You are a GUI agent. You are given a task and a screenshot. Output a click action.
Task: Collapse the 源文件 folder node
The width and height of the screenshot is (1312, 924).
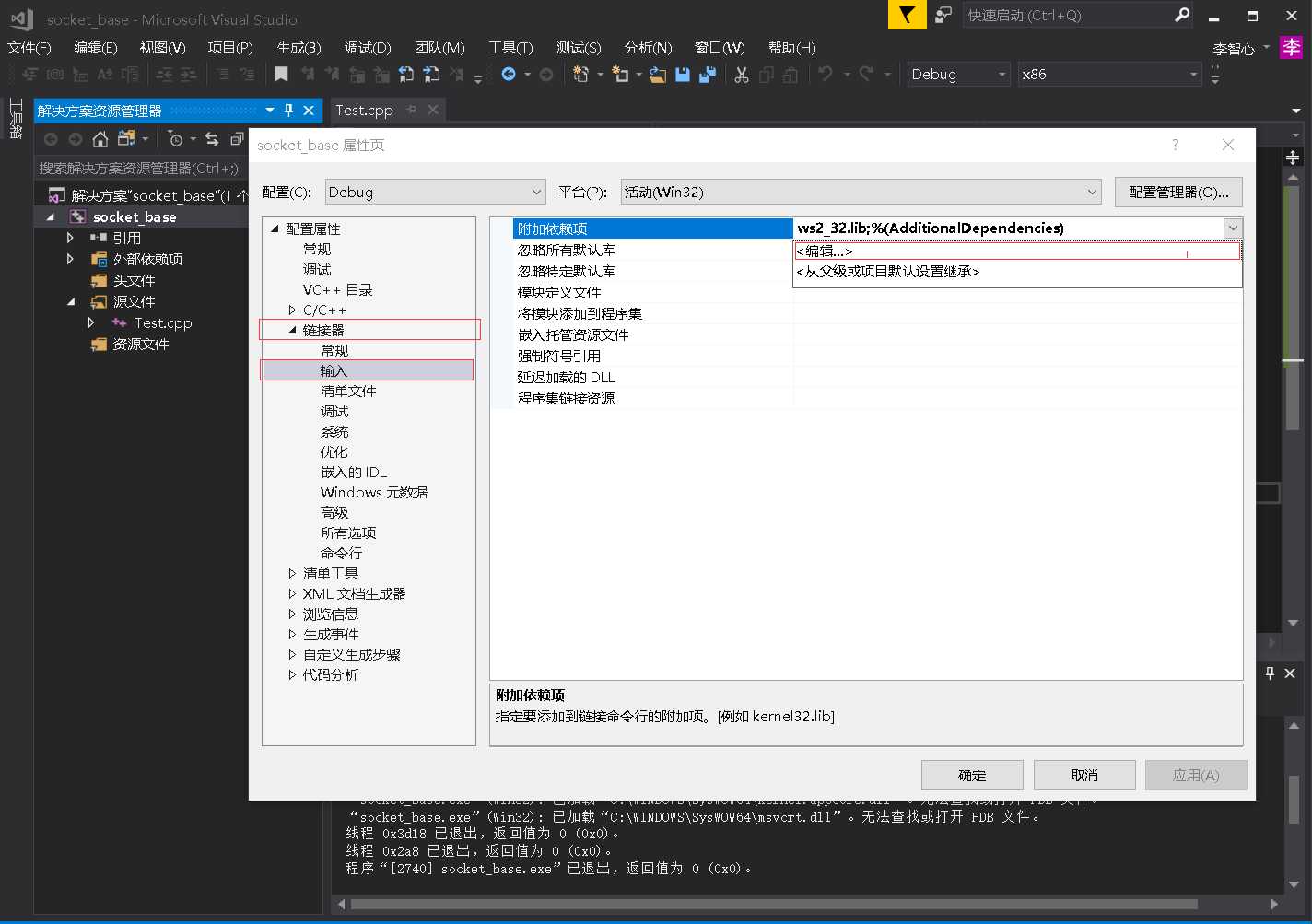tap(71, 302)
